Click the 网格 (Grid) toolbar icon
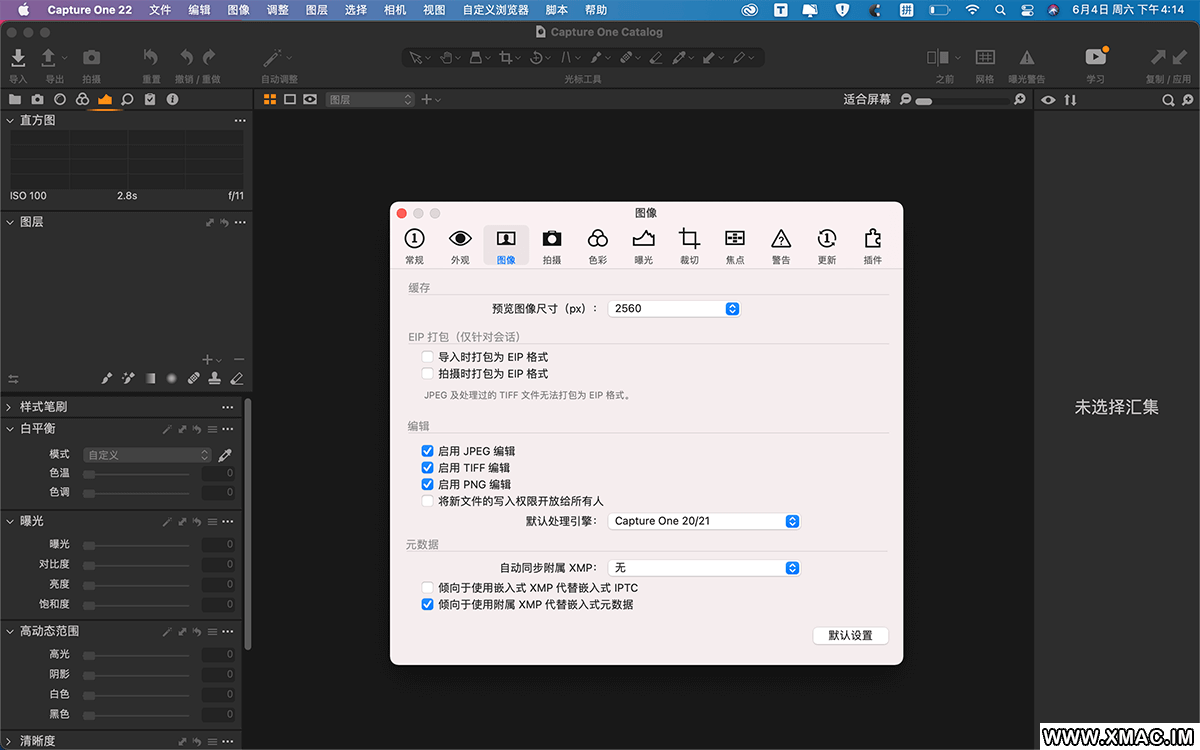This screenshot has height=750, width=1200. tap(985, 58)
